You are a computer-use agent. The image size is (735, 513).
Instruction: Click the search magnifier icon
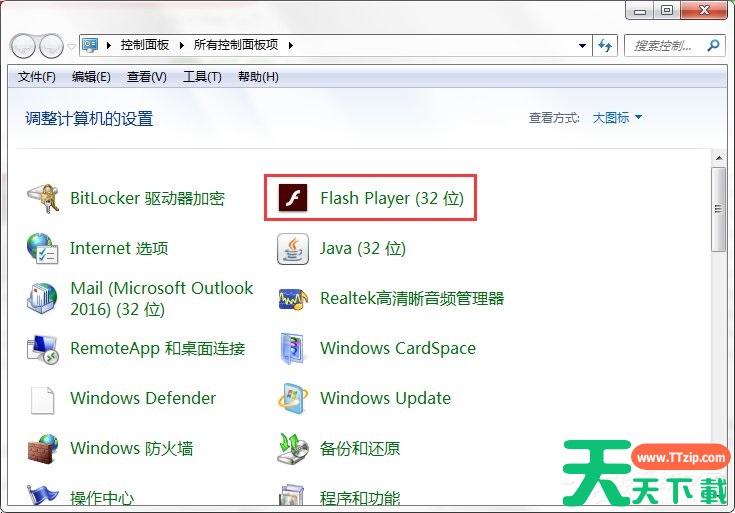[x=713, y=45]
